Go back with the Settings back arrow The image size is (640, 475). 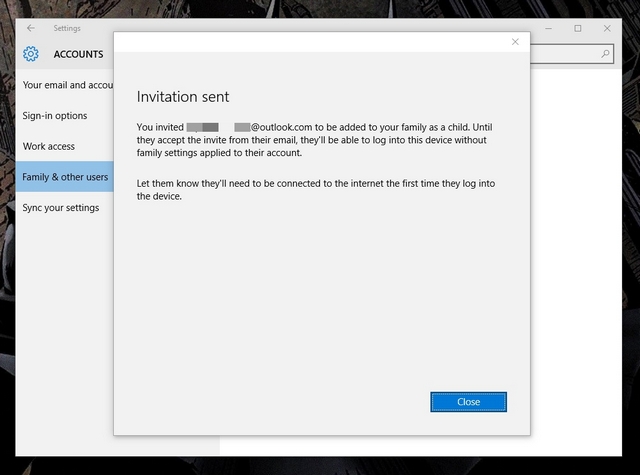[x=31, y=28]
